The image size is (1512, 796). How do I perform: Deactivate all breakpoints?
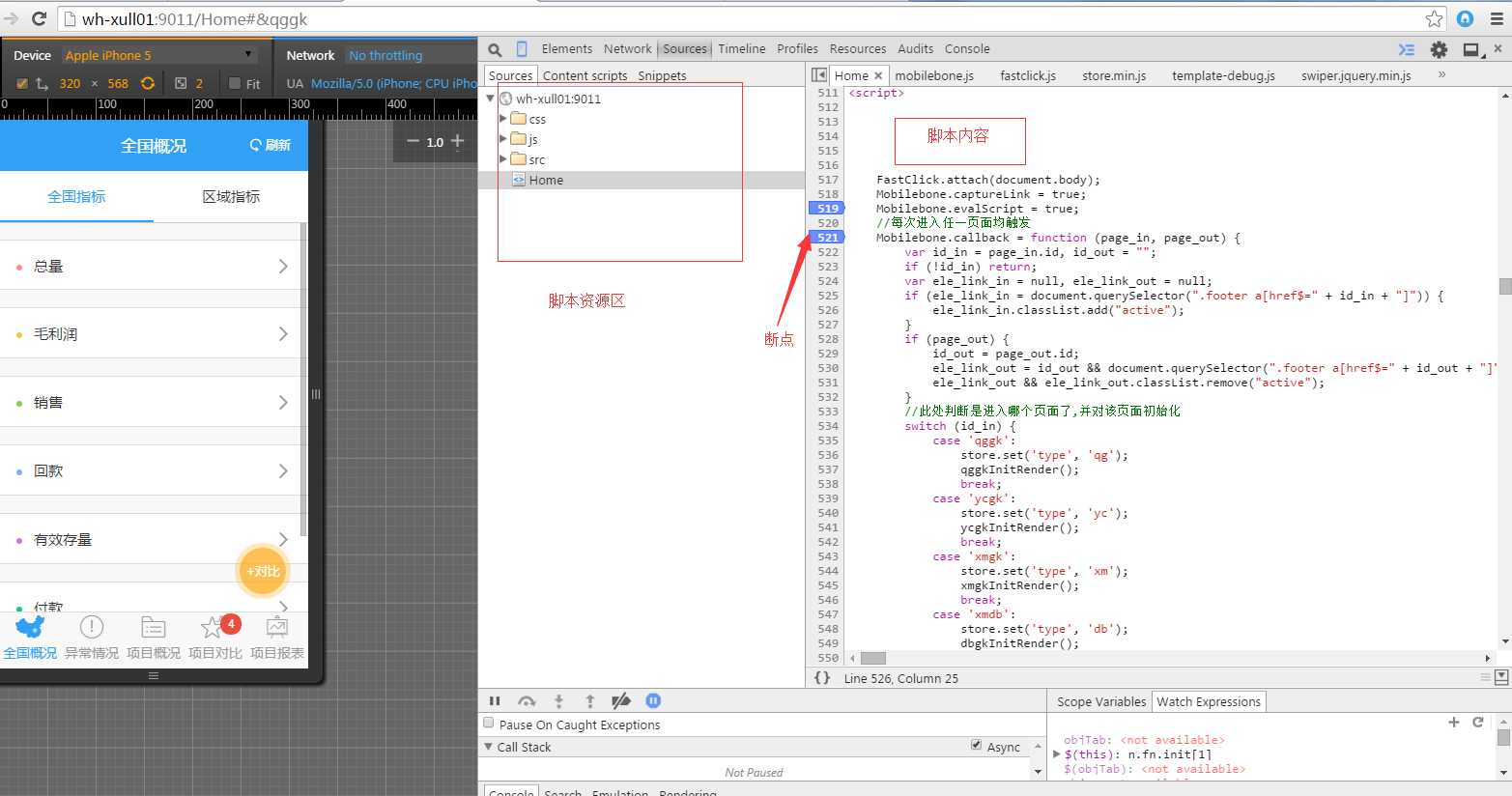[621, 701]
